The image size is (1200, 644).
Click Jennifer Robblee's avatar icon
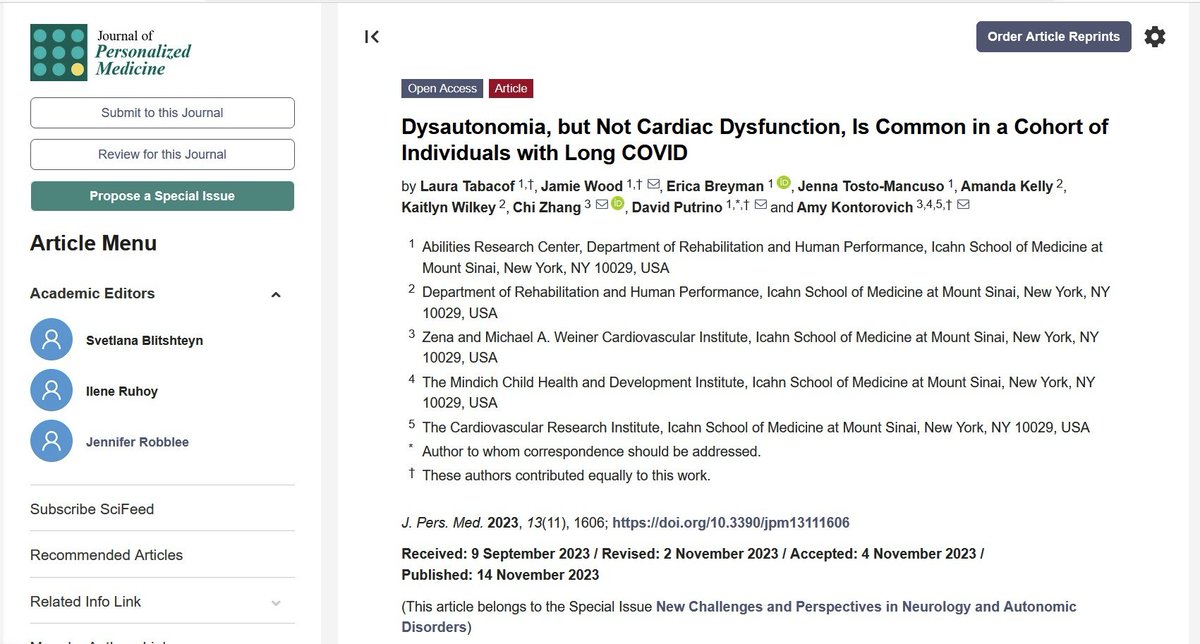point(51,441)
